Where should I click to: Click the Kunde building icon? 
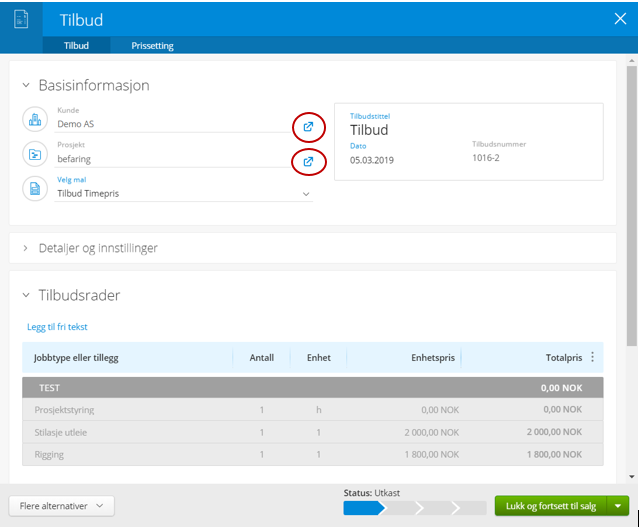35,119
